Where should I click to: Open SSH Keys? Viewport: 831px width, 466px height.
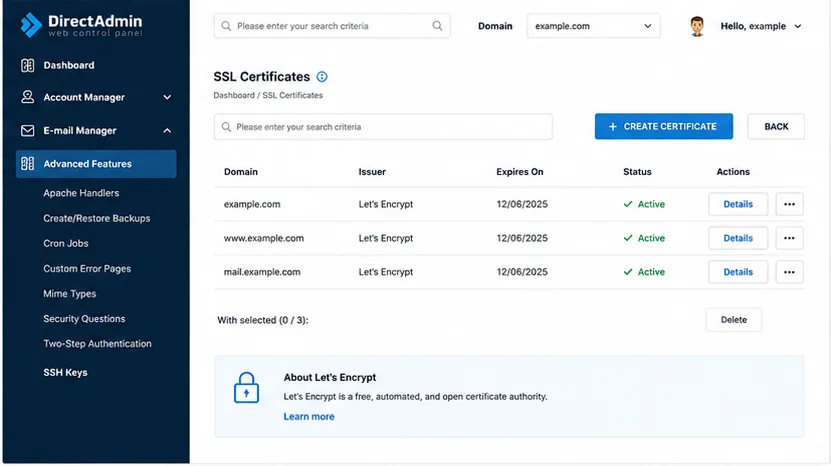tap(65, 373)
